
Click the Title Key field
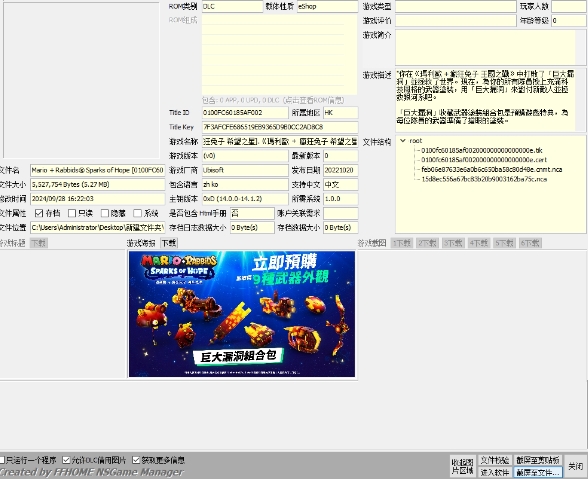[280, 127]
